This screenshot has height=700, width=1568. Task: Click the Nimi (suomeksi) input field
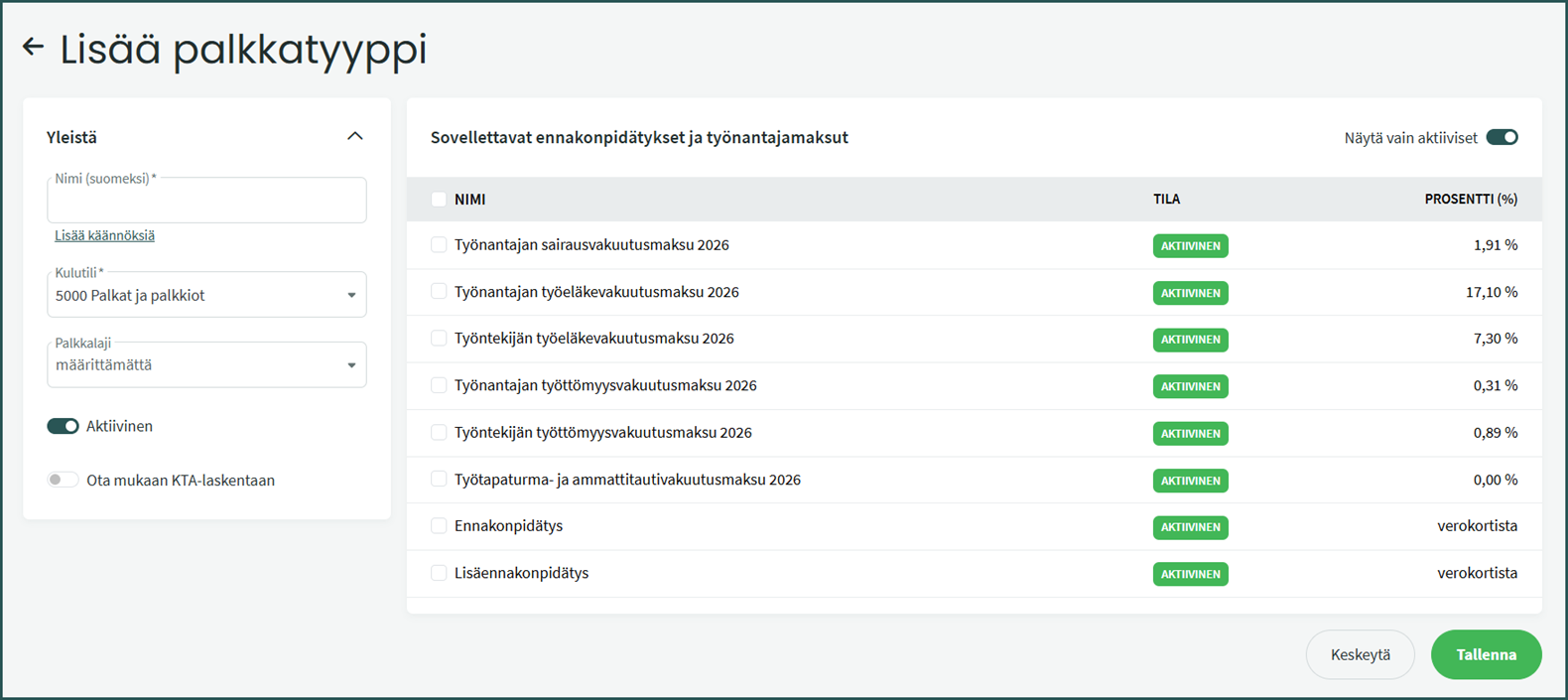(x=206, y=202)
